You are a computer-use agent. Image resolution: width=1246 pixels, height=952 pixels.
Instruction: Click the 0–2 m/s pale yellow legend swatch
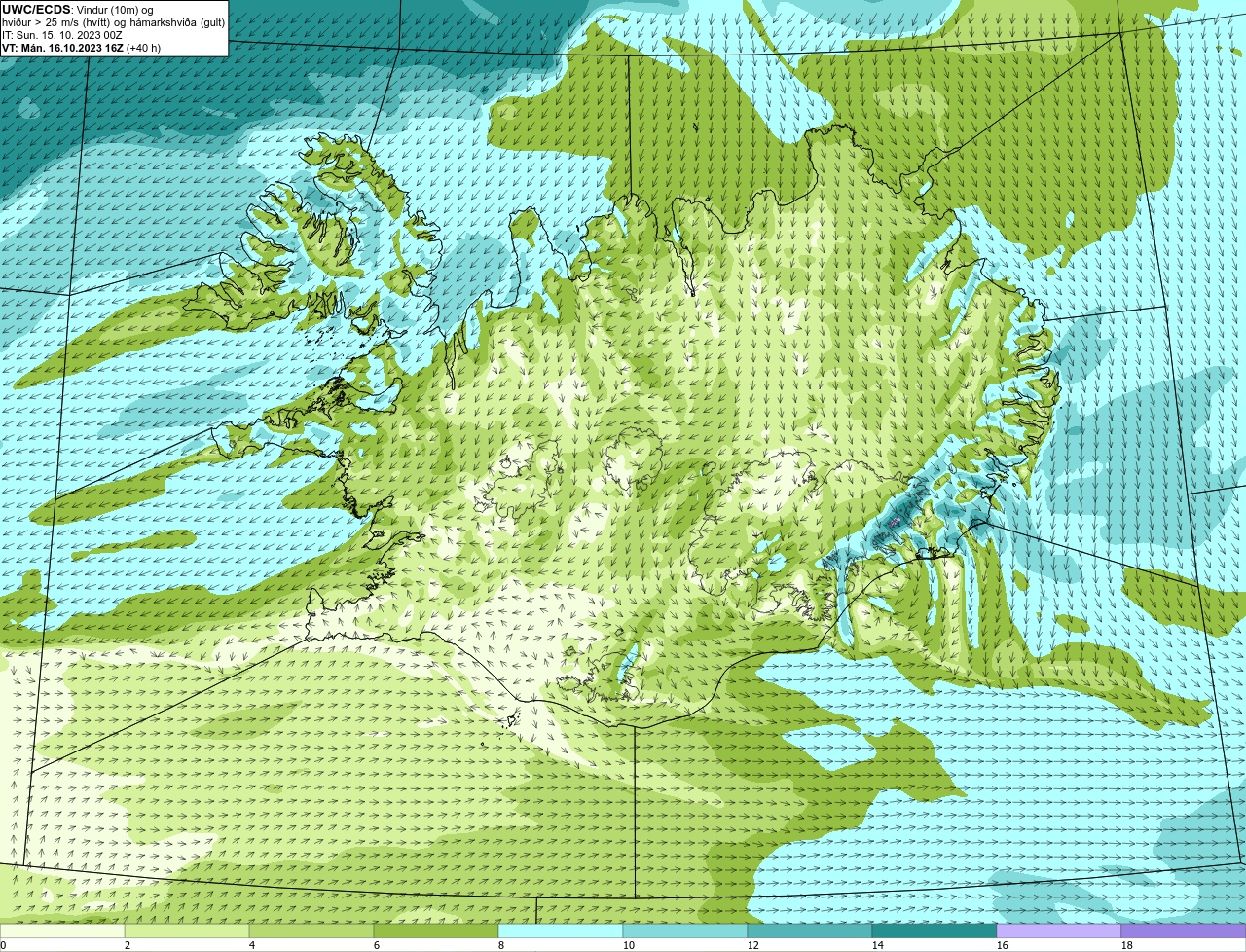tap(62, 931)
